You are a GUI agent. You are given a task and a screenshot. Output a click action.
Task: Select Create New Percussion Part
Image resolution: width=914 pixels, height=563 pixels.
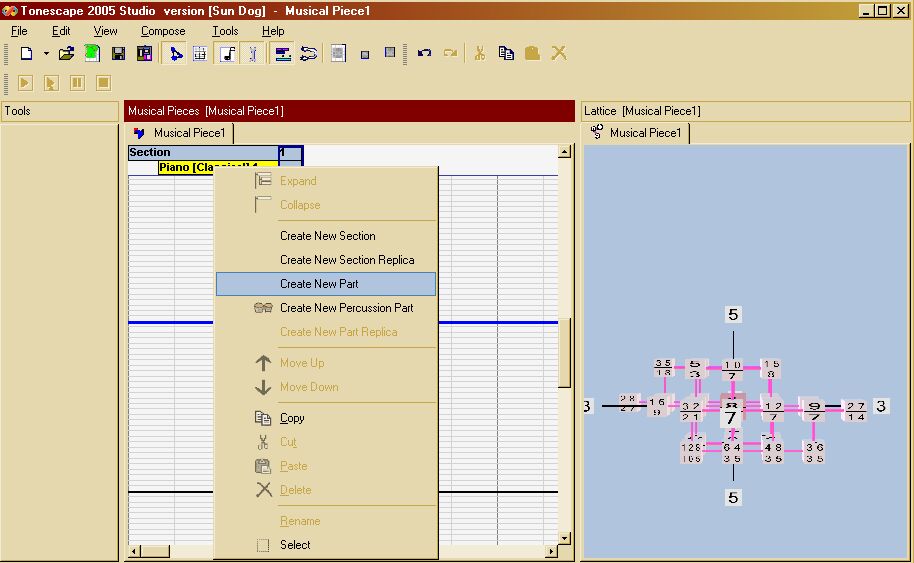click(326, 308)
